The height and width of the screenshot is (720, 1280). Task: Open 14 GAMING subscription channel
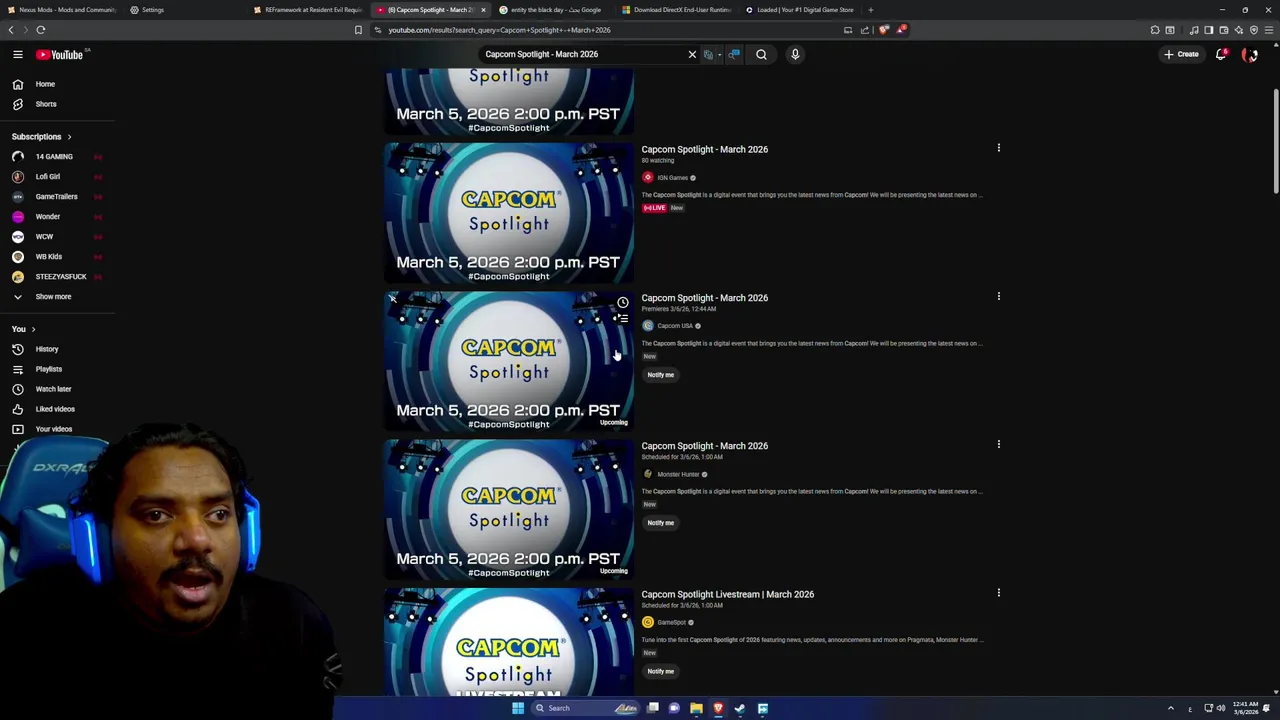57,157
